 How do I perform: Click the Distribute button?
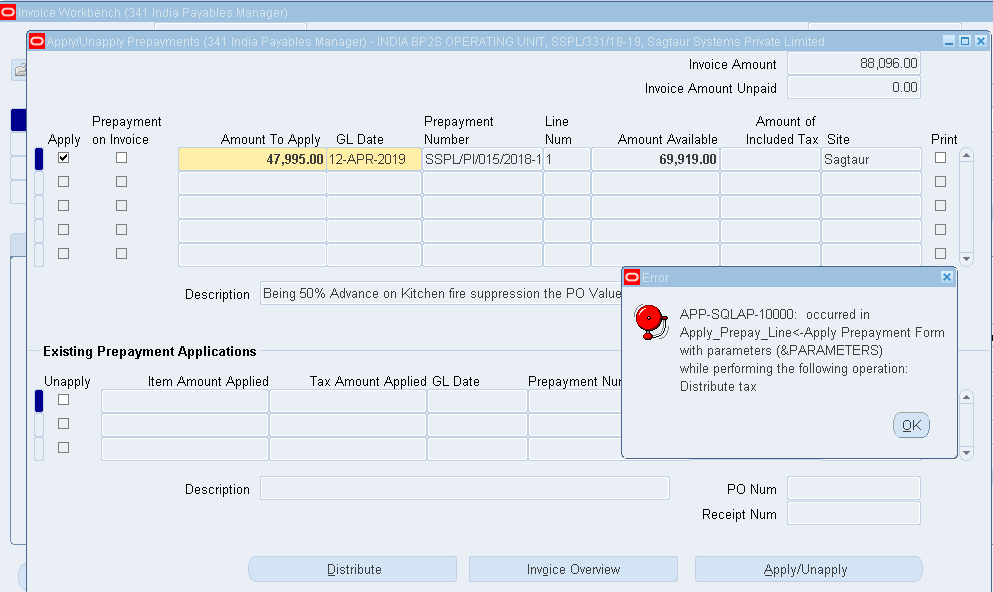pyautogui.click(x=352, y=568)
